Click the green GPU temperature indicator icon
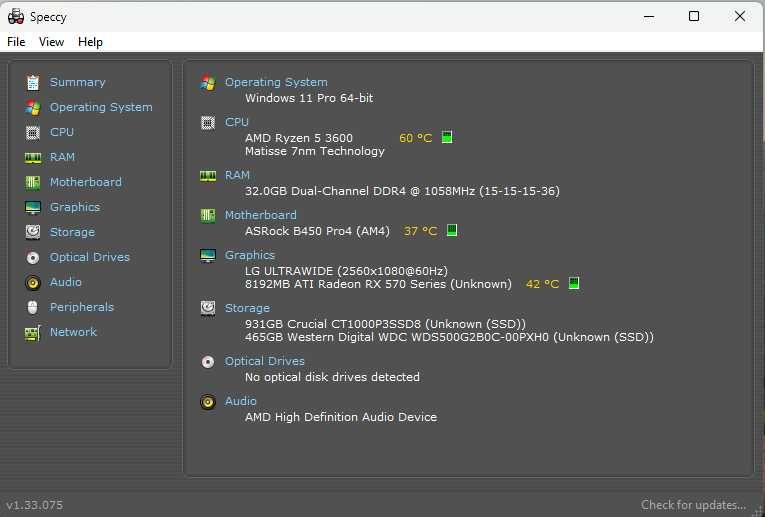Viewport: 765px width, 517px height. pyautogui.click(x=574, y=283)
